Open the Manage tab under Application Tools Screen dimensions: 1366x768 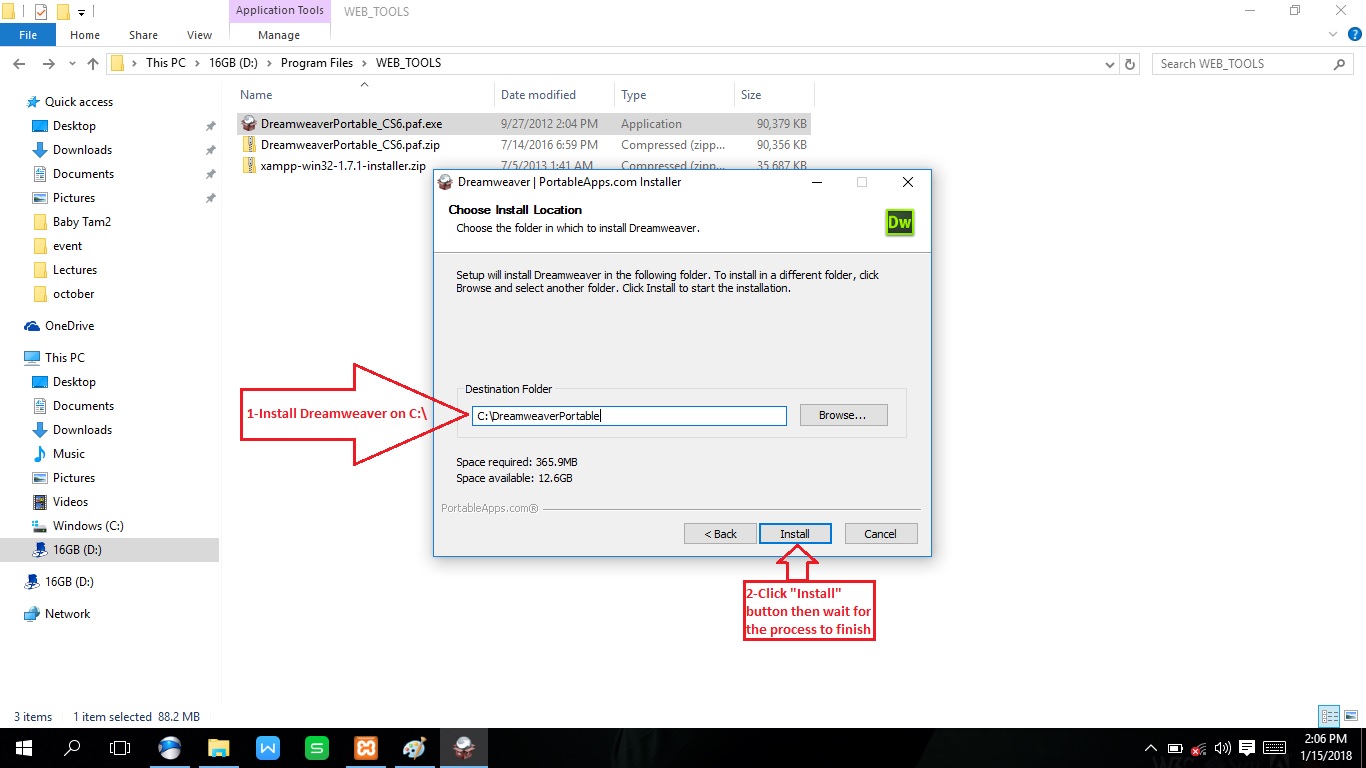click(278, 35)
